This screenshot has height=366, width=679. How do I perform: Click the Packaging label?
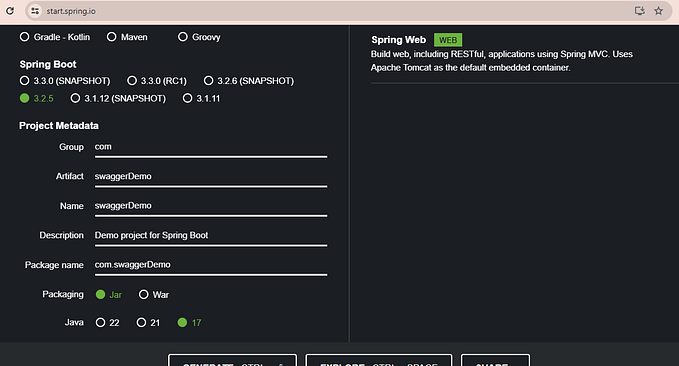tap(63, 295)
